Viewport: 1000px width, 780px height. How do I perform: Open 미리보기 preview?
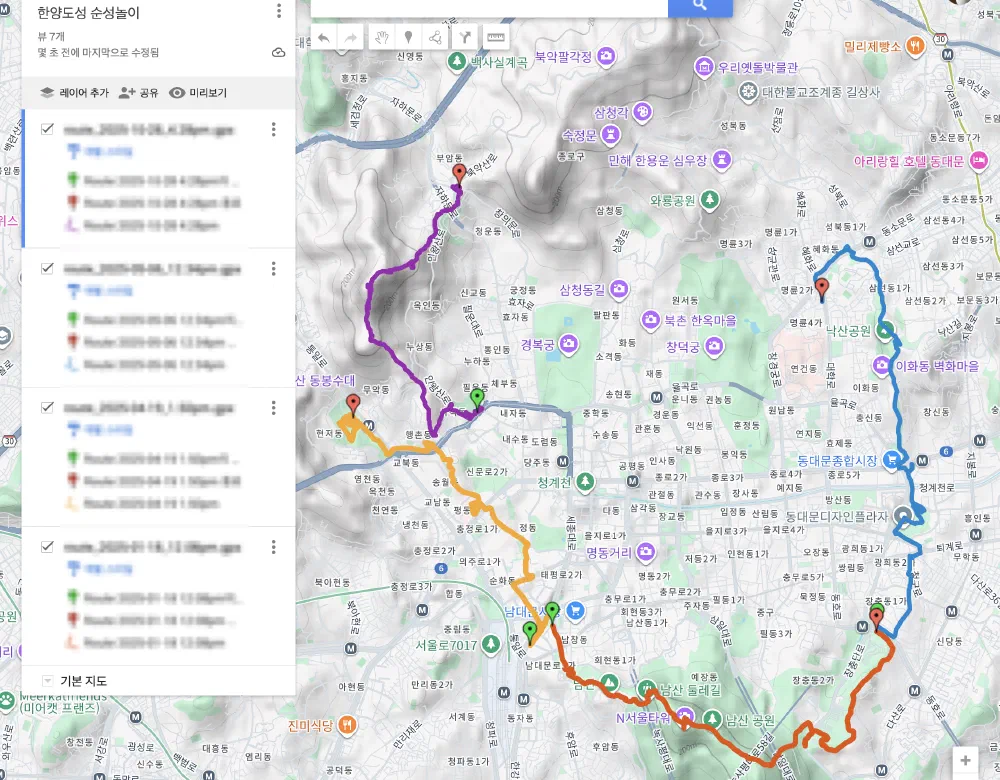pos(198,93)
